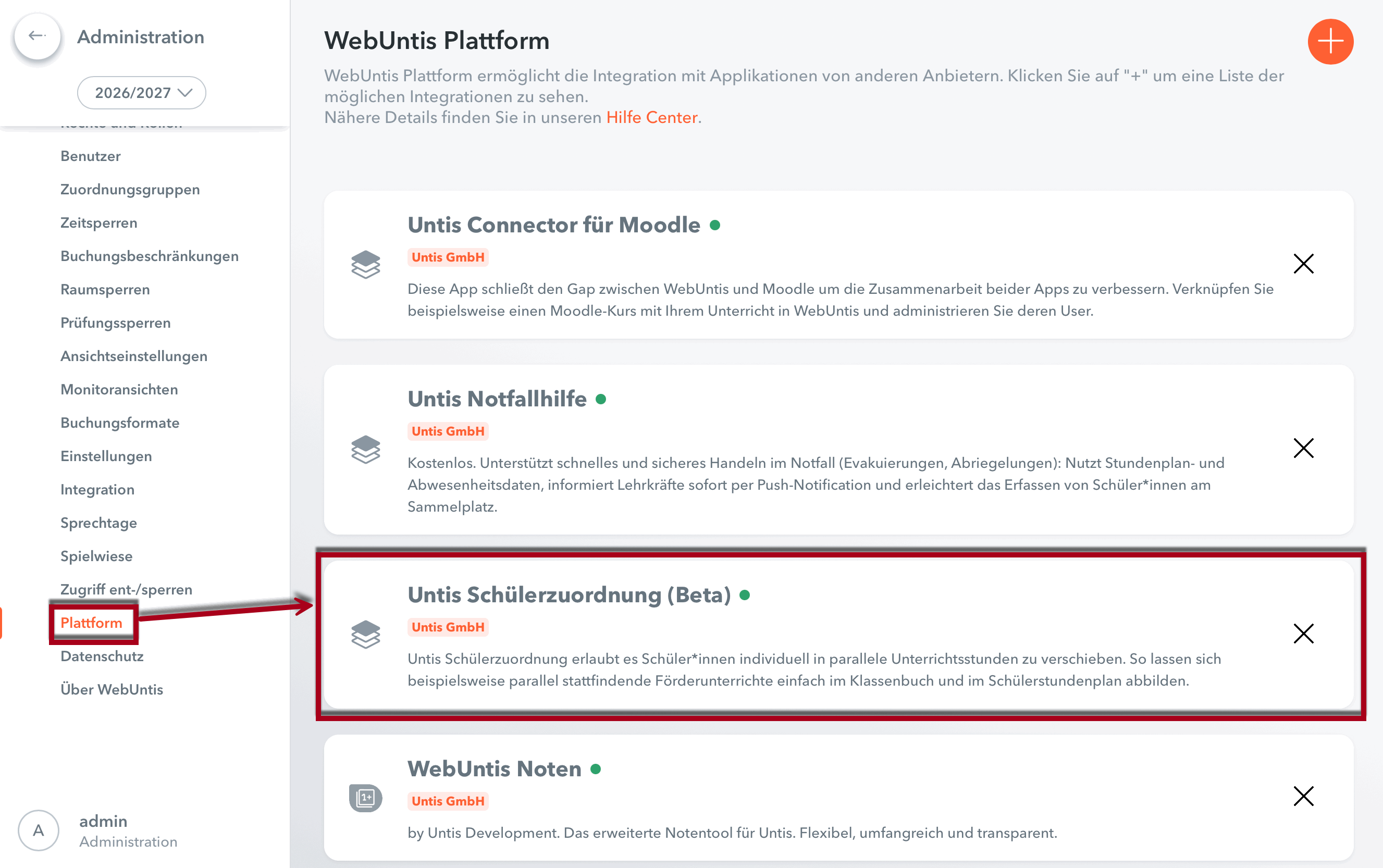The width and height of the screenshot is (1383, 868).
Task: Open the WebUntis Noten title
Action: pos(495,768)
